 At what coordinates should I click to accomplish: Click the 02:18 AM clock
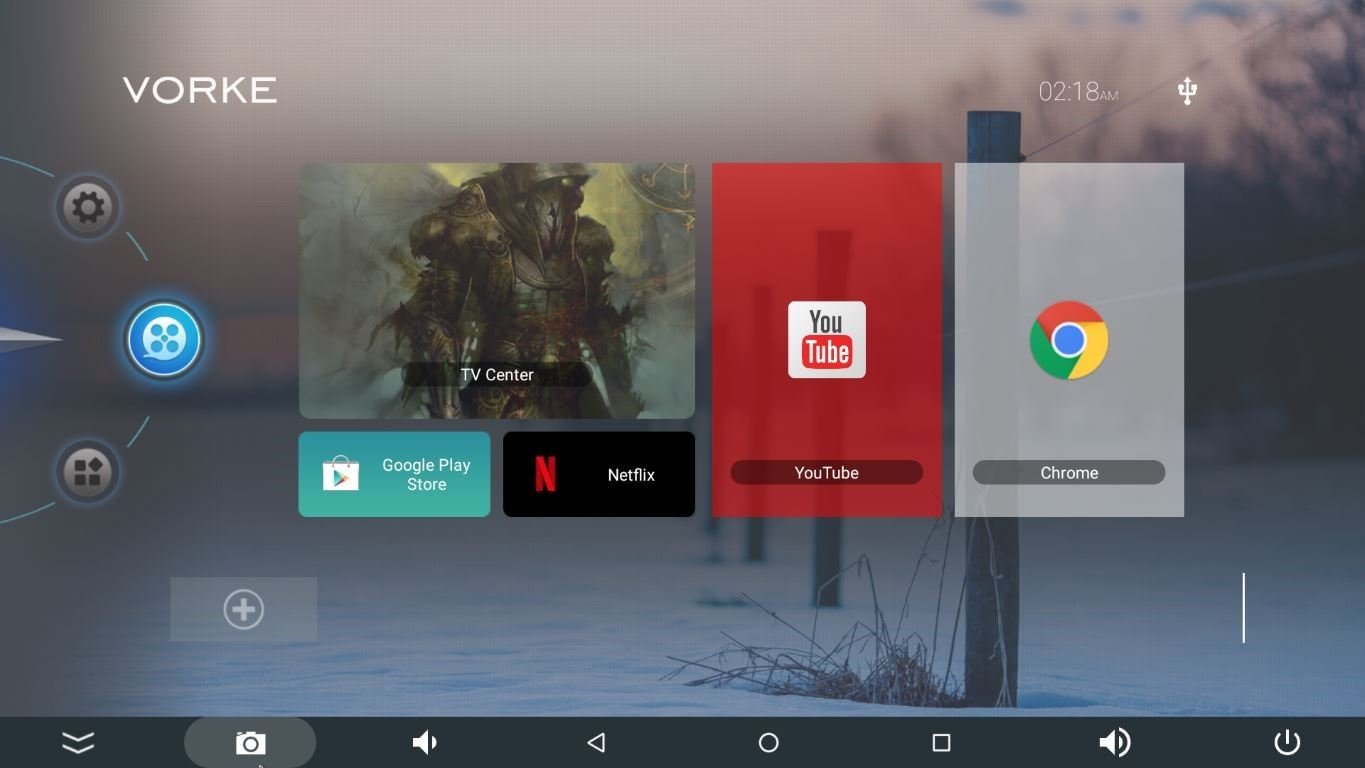click(1078, 92)
